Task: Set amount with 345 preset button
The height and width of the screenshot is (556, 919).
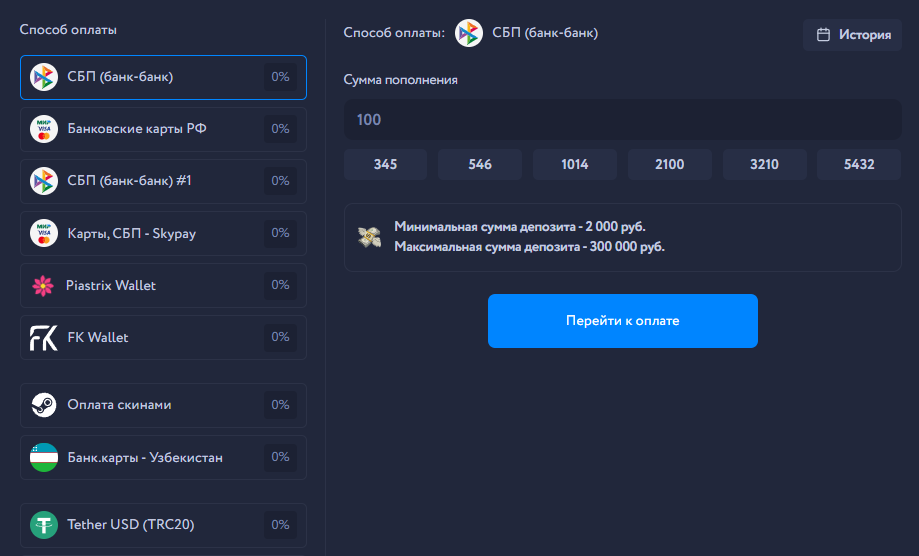Action: click(x=385, y=164)
